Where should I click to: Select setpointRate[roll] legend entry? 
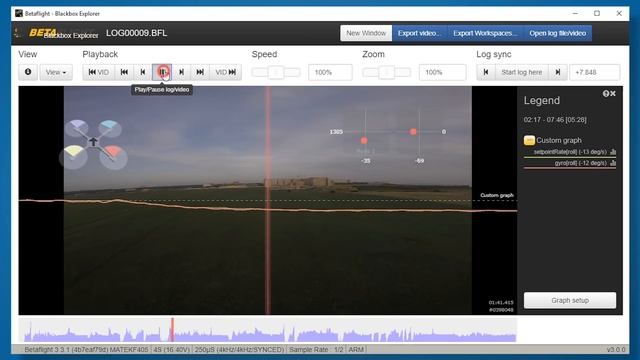point(570,152)
